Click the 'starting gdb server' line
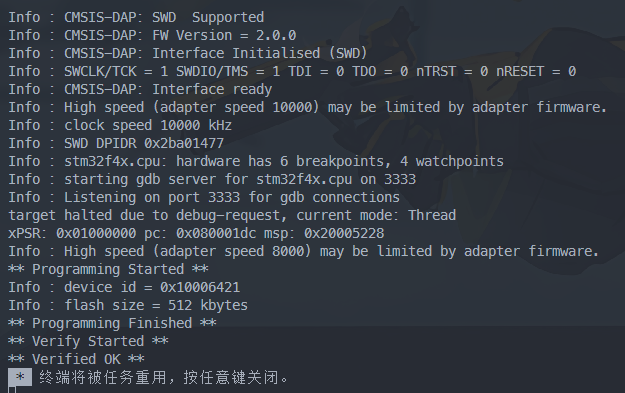Image resolution: width=625 pixels, height=393 pixels. [x=212, y=179]
